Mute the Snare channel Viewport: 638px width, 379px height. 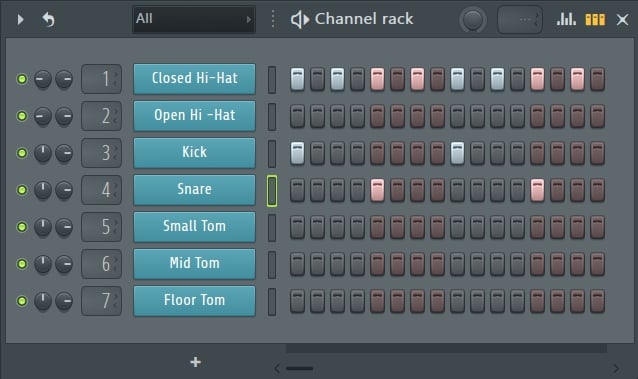pos(22,190)
